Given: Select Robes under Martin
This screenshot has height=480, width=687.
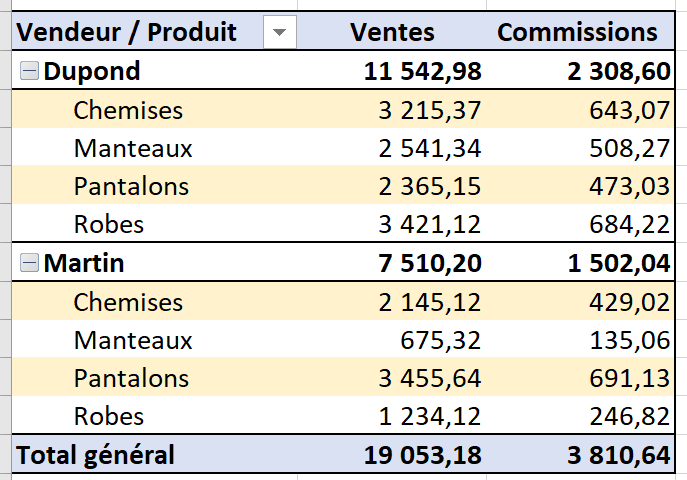Looking at the screenshot, I should (x=109, y=416).
